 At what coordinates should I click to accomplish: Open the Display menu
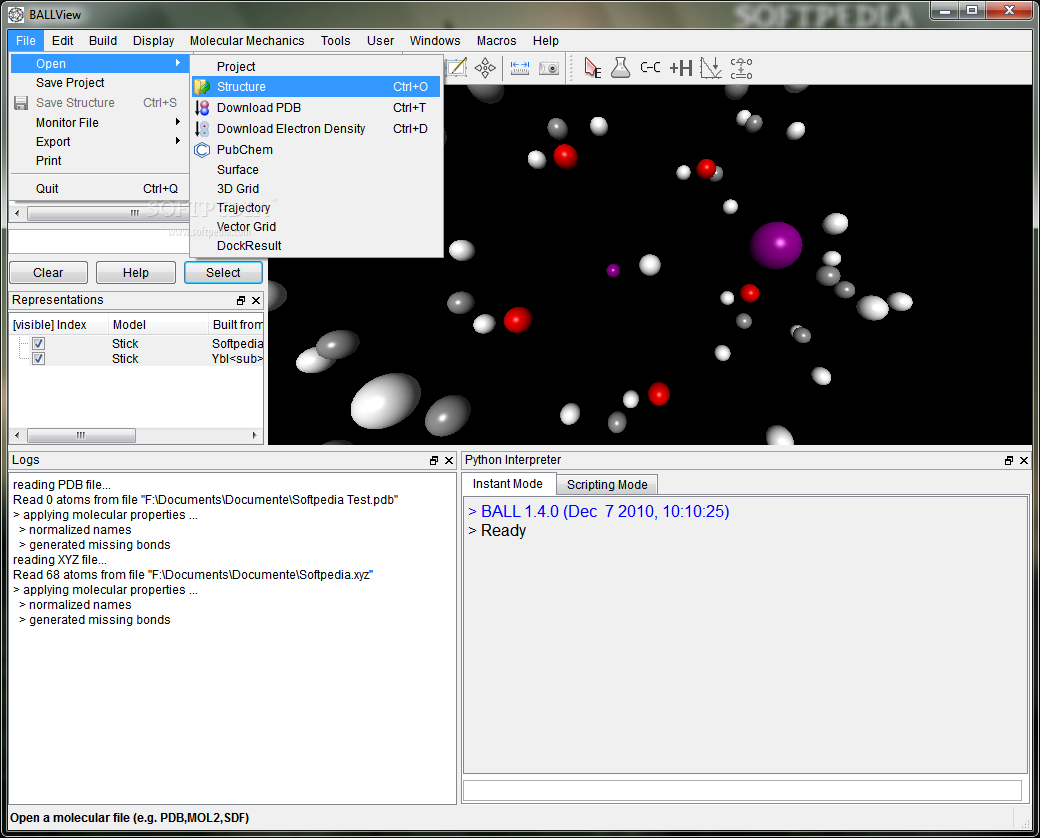pyautogui.click(x=153, y=40)
